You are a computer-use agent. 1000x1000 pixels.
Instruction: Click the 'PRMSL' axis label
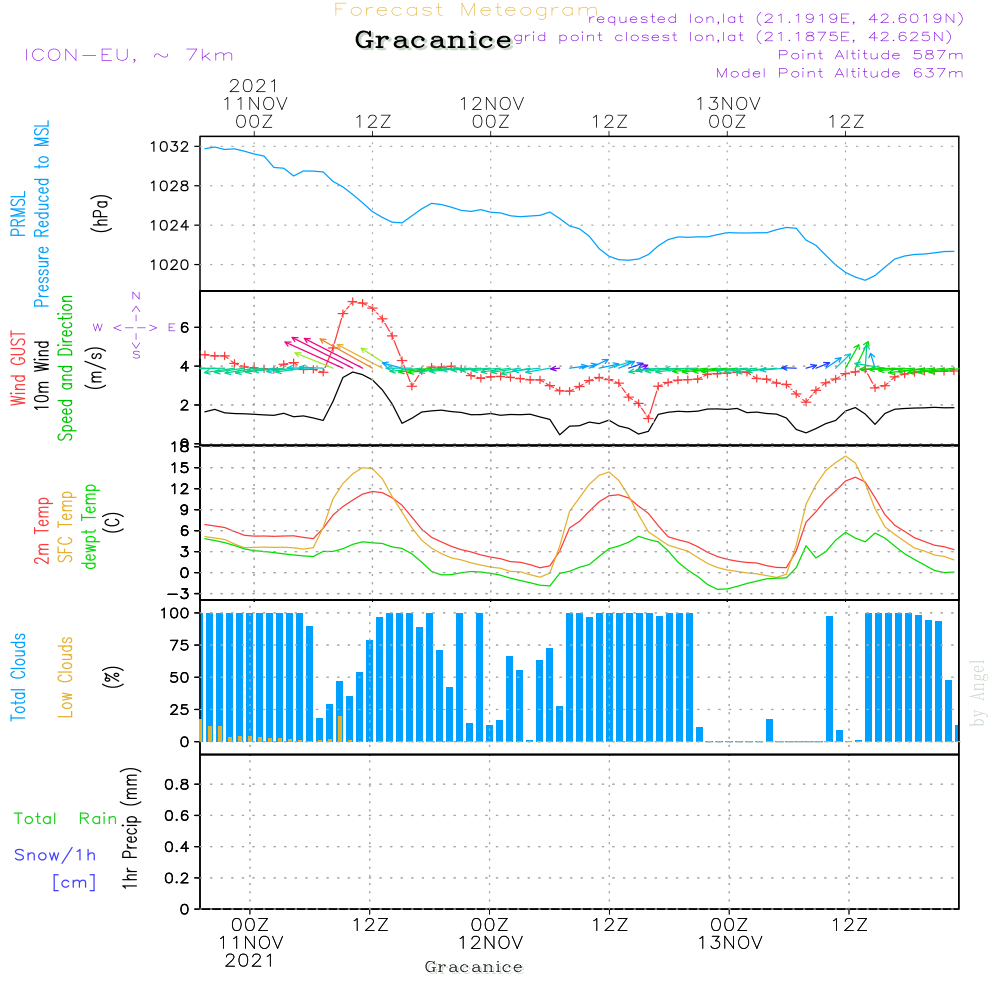point(18,214)
